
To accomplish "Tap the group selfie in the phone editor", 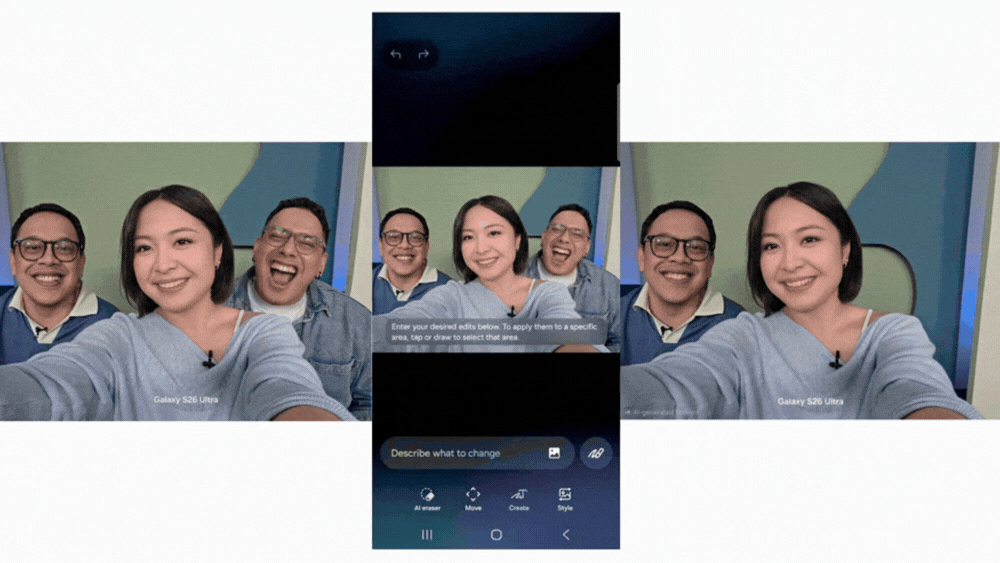I will (496, 259).
